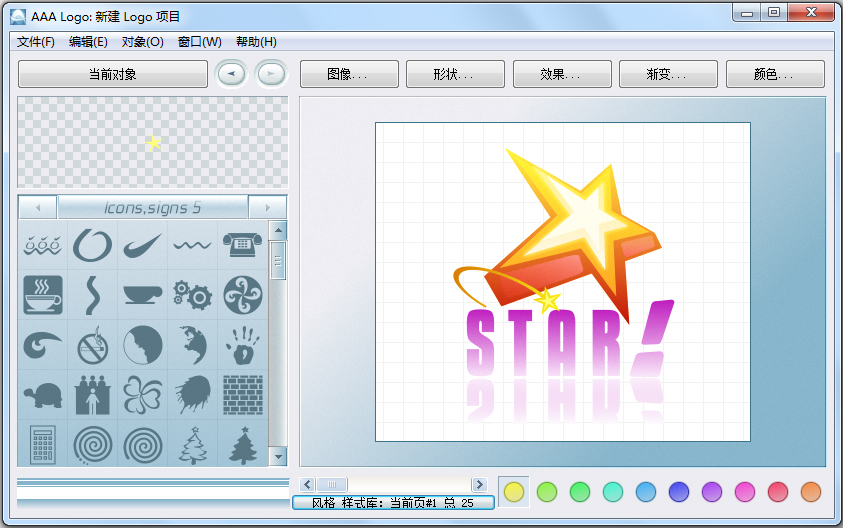843x528 pixels.
Task: Pick the handprint icon
Action: pyautogui.click(x=241, y=345)
